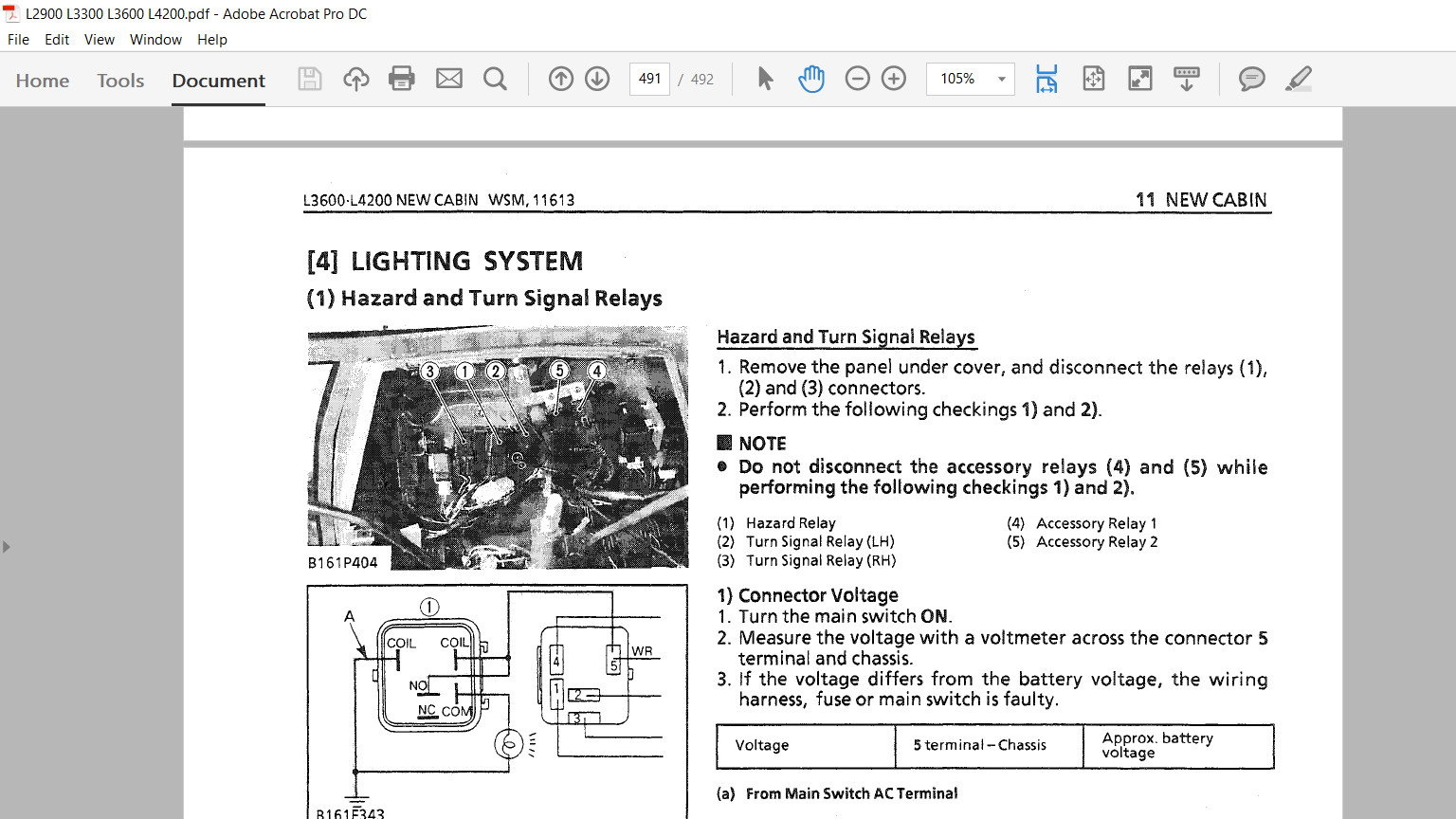Click the underlined 'Hazard and Turn Signal Relays' heading
Viewport: 1456px width, 819px height.
pyautogui.click(x=846, y=337)
